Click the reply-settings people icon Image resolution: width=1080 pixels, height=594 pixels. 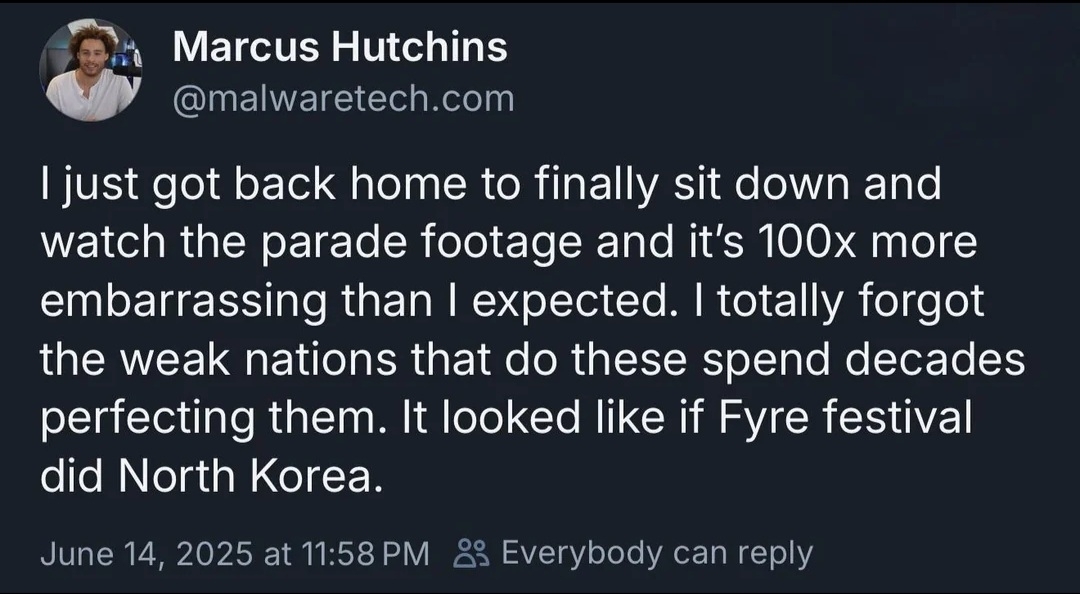471,553
